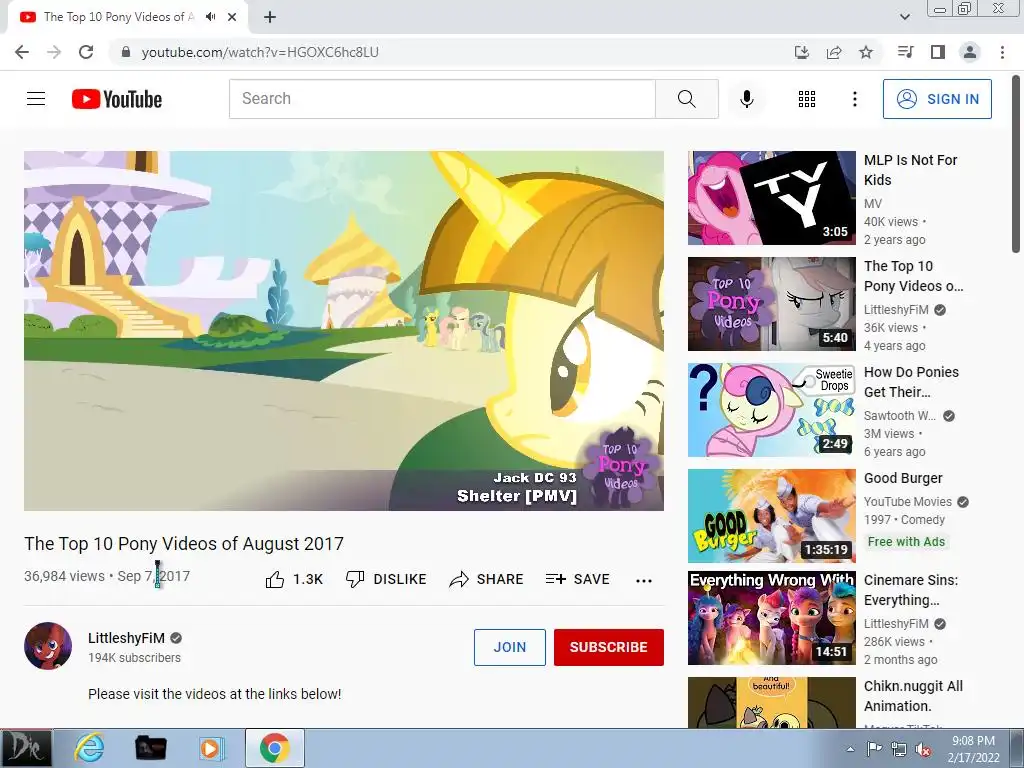Click the DISLIKE thumbs down button
Screen dimensions: 1024x768
386,579
